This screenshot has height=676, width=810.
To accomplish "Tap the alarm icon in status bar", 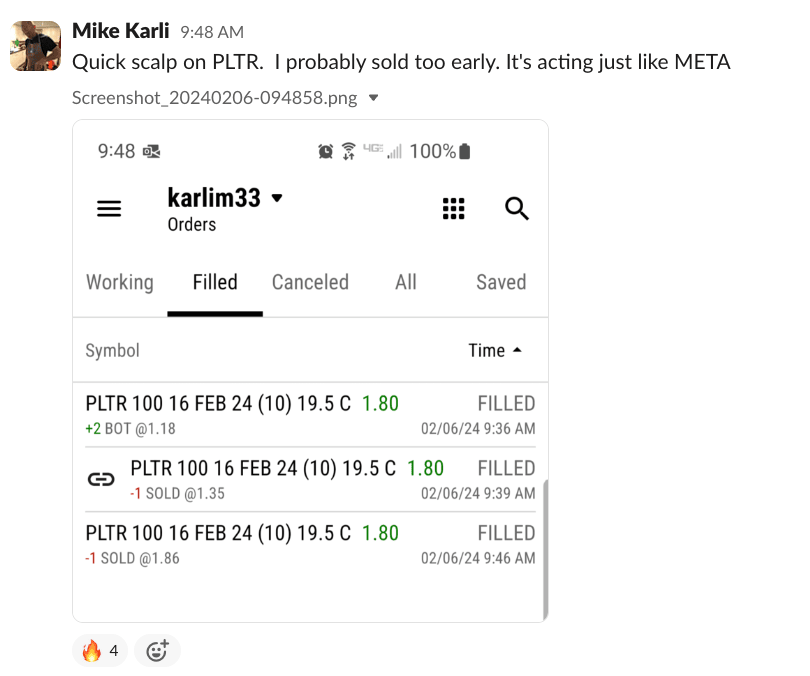I will coord(326,151).
